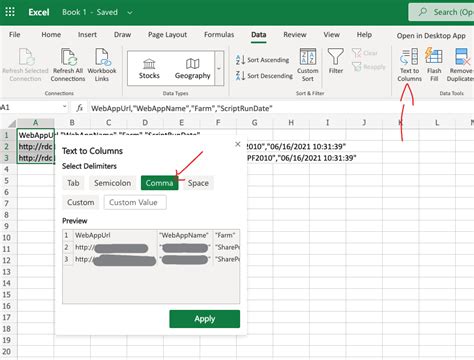The image size is (474, 360).
Task: Click the green Apply button
Action: pos(205,319)
